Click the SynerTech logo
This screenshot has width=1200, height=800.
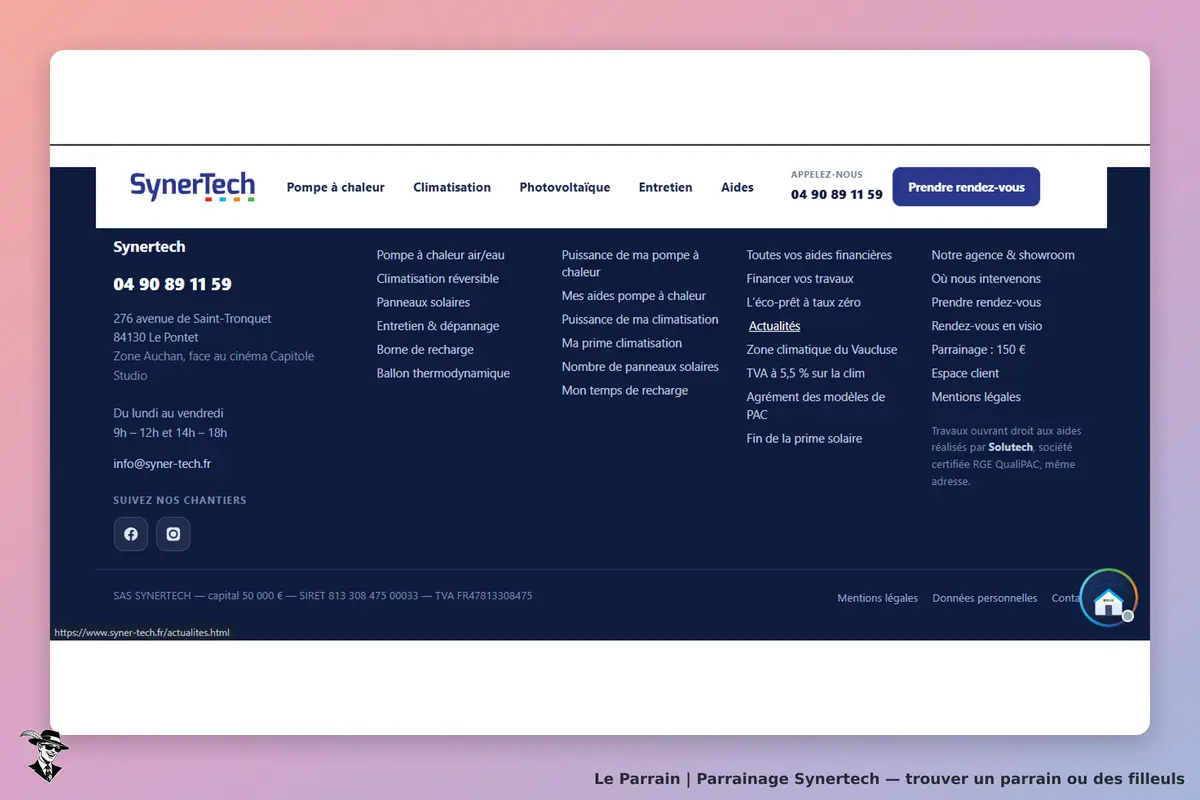(x=192, y=187)
